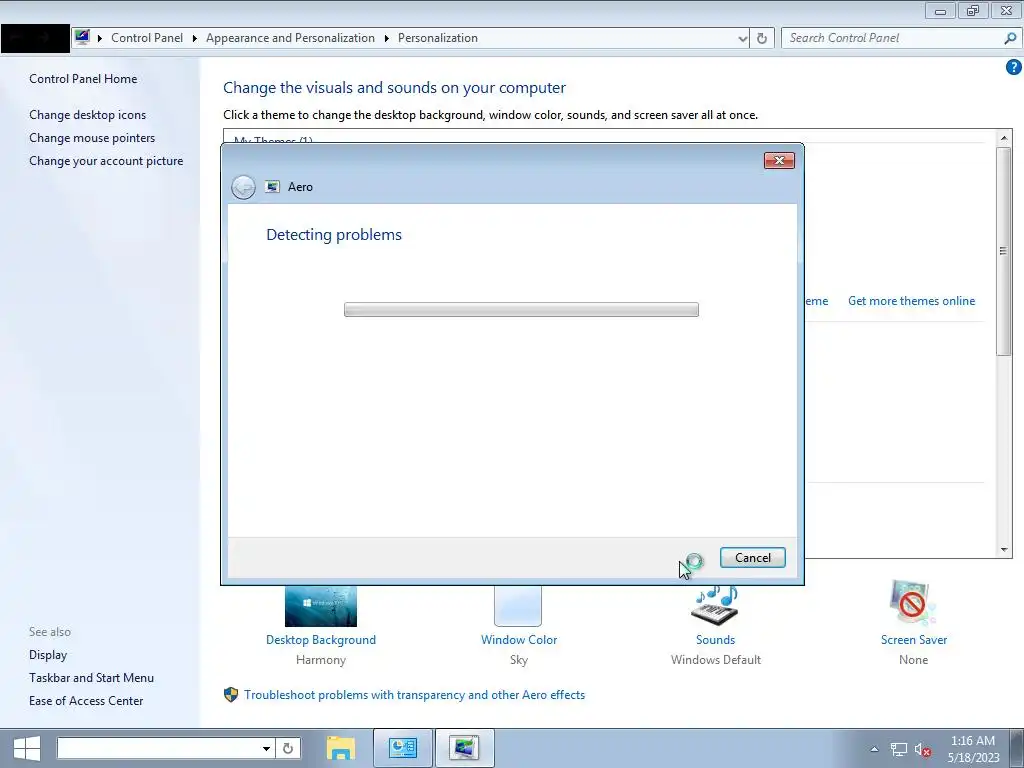Image resolution: width=1024 pixels, height=768 pixels.
Task: Open Change your account picture
Action: 106,161
